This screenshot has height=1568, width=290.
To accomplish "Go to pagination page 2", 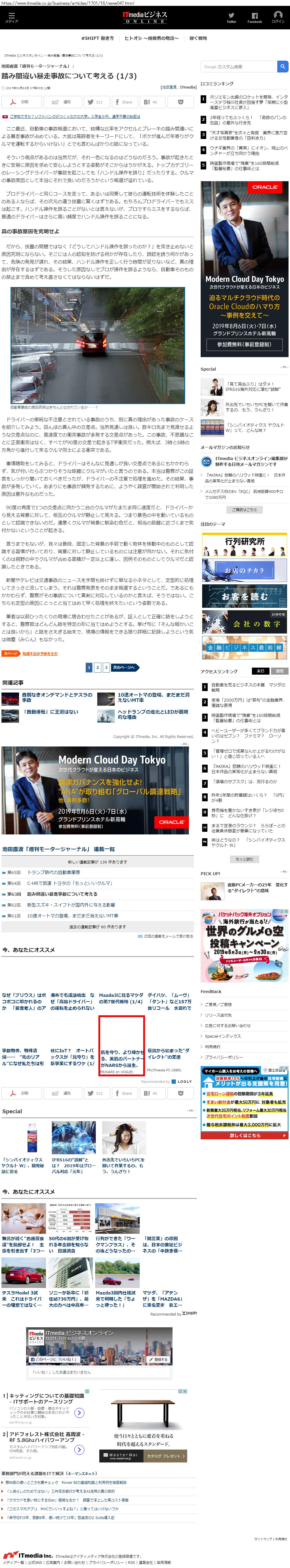I will point(97,667).
